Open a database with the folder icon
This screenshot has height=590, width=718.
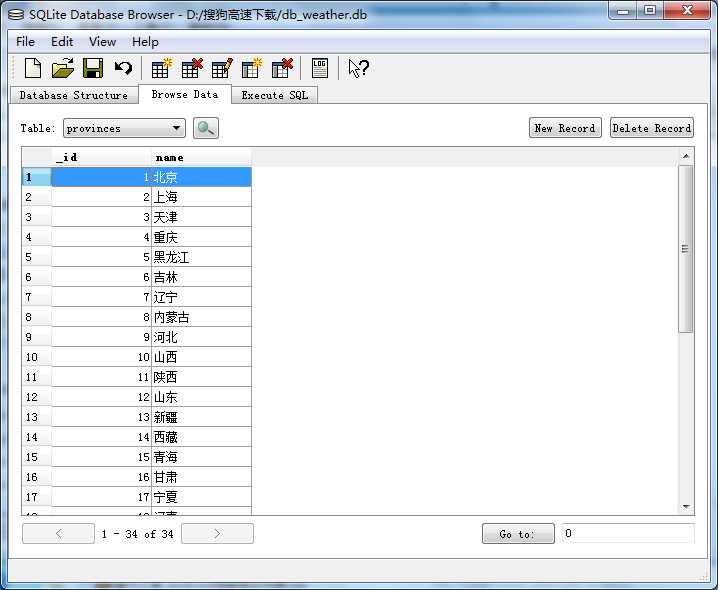[x=63, y=69]
